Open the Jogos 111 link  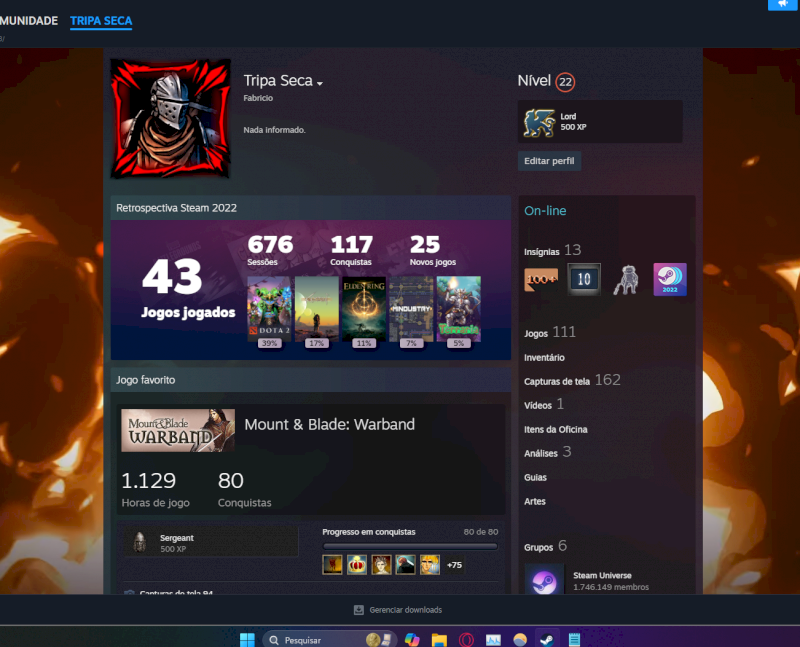click(549, 333)
